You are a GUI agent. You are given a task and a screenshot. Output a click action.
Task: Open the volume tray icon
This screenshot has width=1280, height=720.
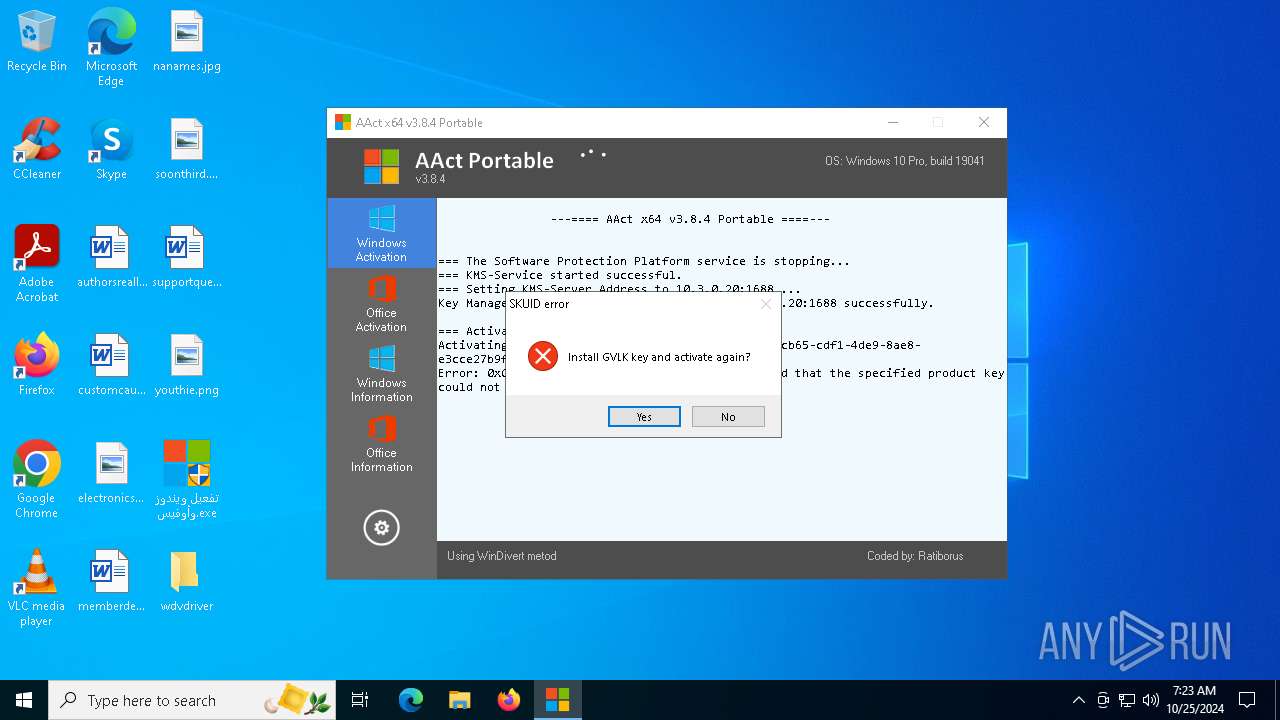coord(1151,700)
